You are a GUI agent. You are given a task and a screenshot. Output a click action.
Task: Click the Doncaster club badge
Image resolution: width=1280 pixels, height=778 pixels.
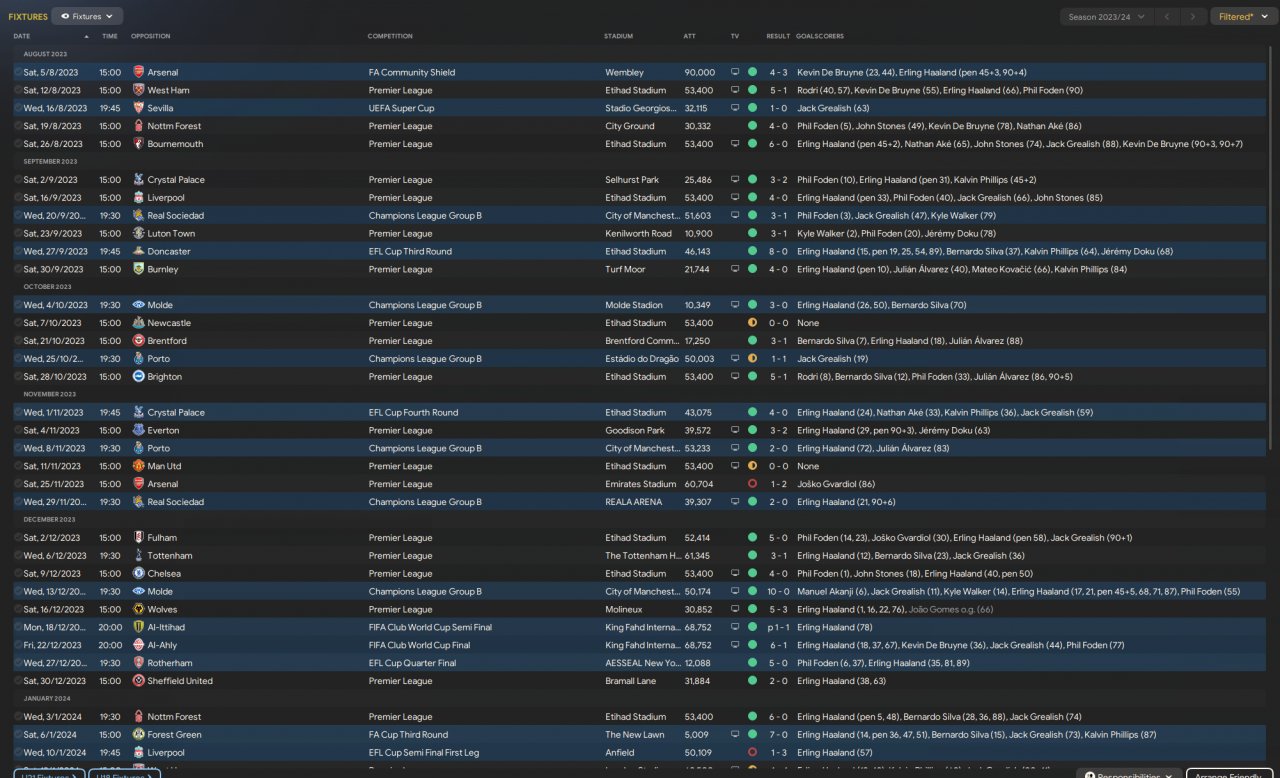[x=138, y=251]
